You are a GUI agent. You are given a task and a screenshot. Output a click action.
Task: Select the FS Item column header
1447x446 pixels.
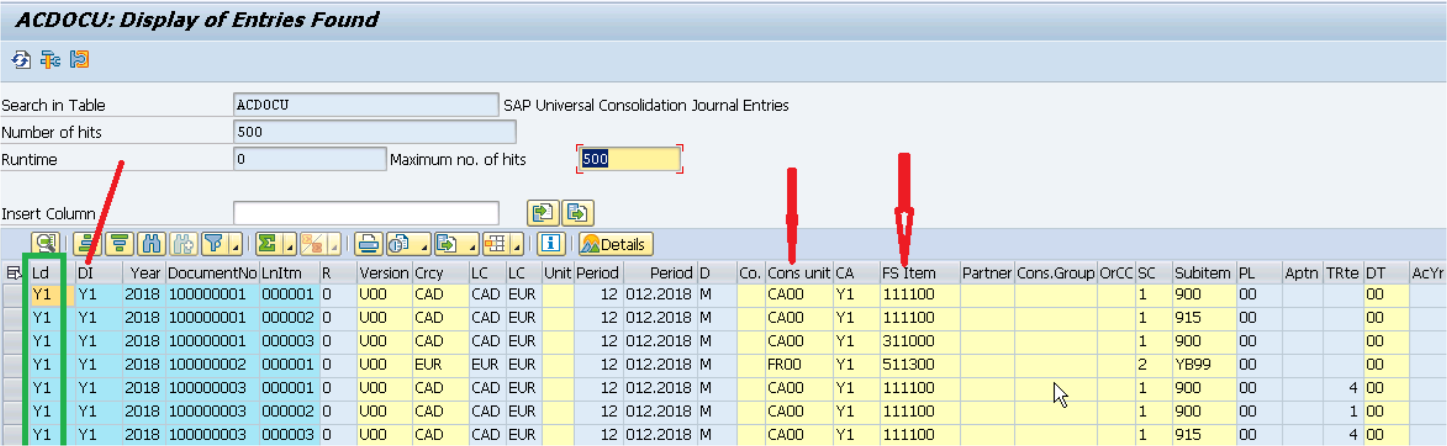pos(908,273)
